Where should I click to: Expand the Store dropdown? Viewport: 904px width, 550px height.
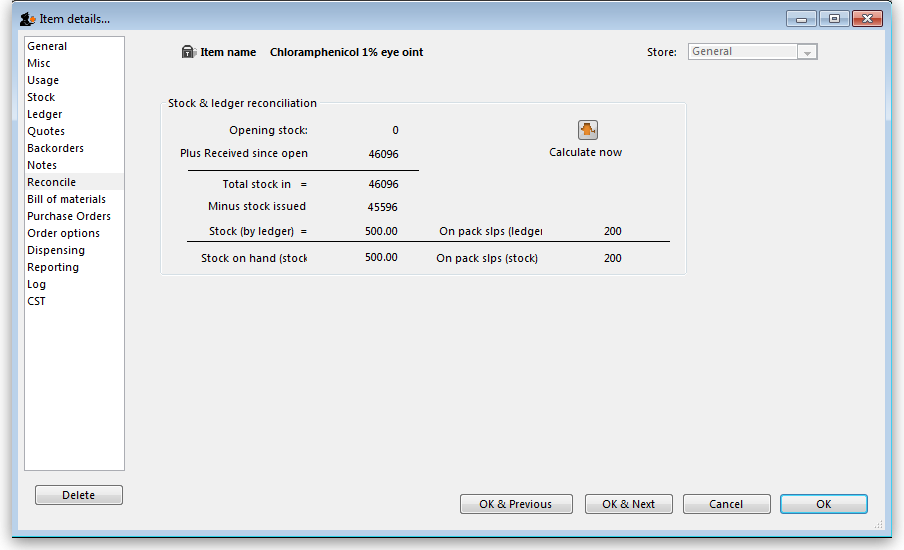(x=807, y=52)
